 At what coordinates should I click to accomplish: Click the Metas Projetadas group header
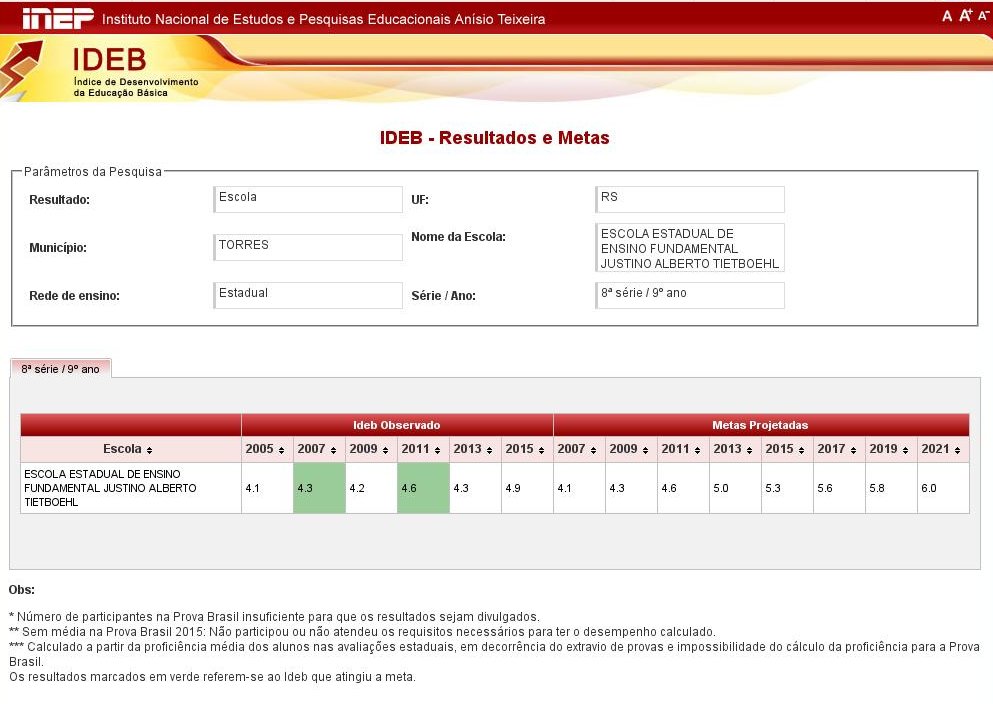pyautogui.click(x=760, y=424)
